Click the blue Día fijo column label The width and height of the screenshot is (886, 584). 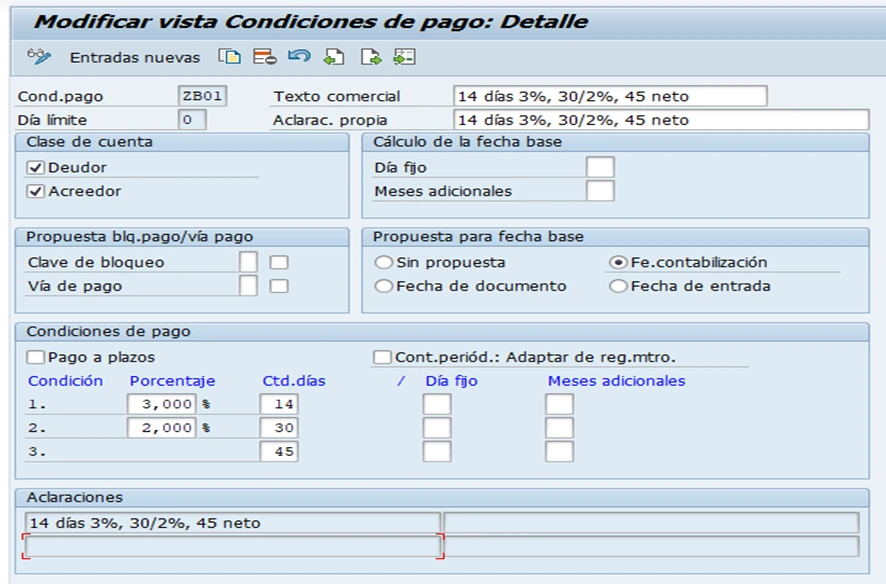coord(451,381)
